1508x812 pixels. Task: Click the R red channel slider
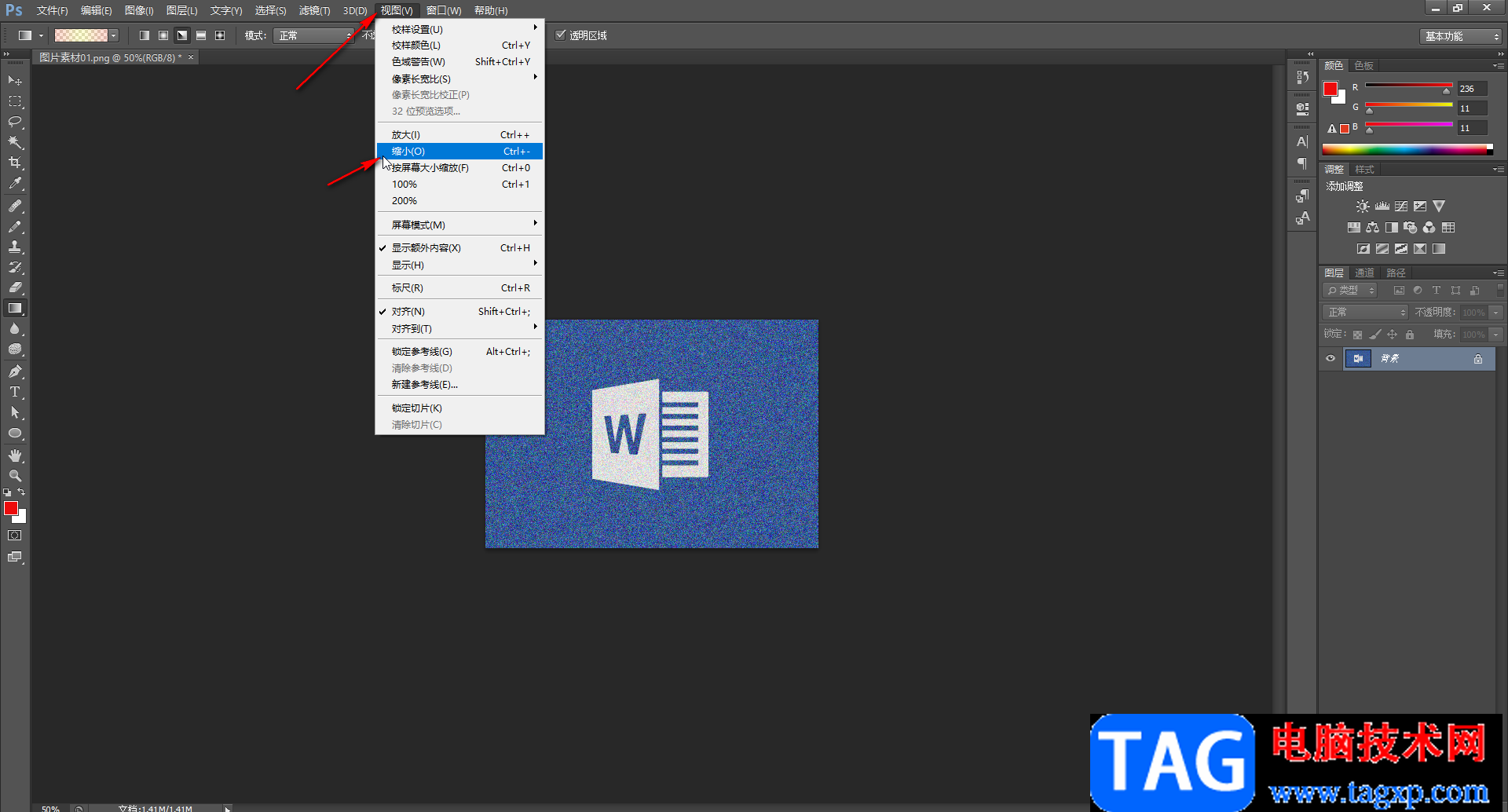(x=1409, y=86)
